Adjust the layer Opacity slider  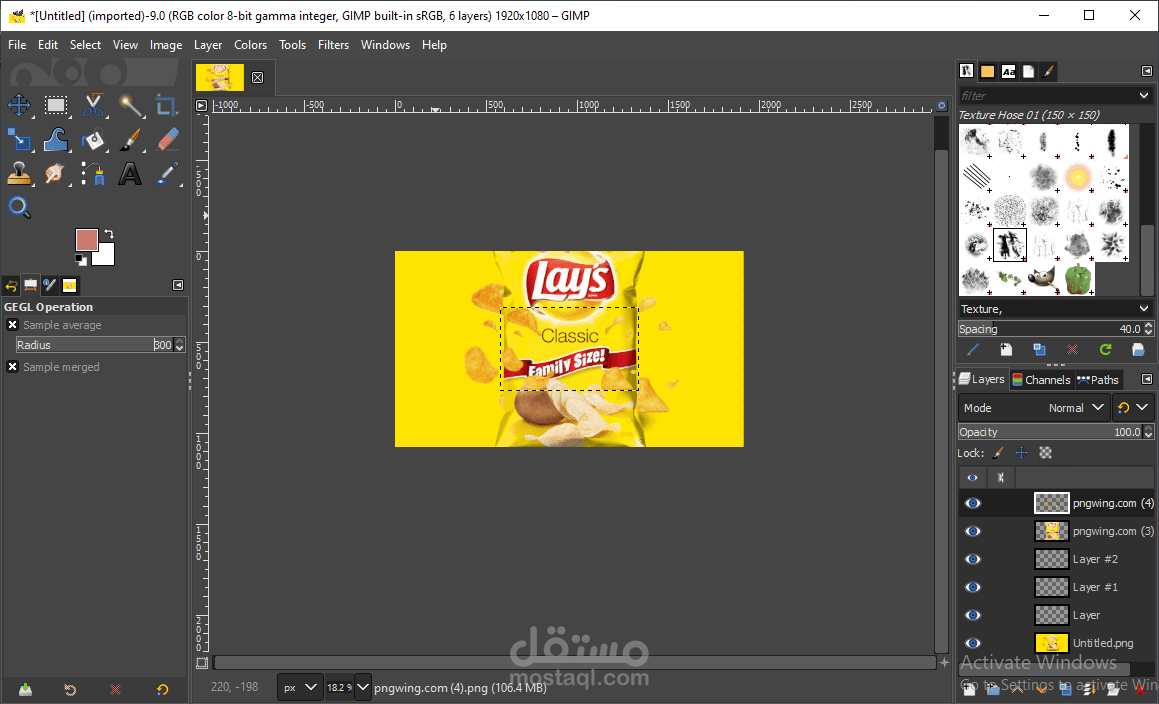pyautogui.click(x=1050, y=432)
